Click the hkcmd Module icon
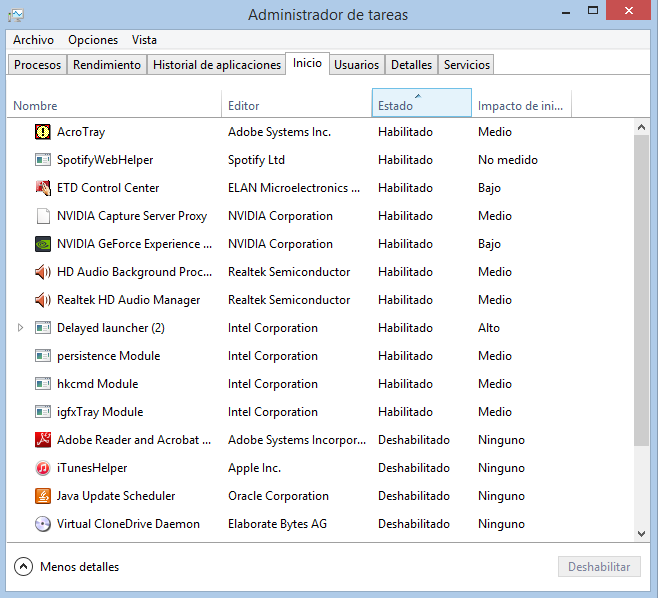This screenshot has height=598, width=658. (42, 384)
